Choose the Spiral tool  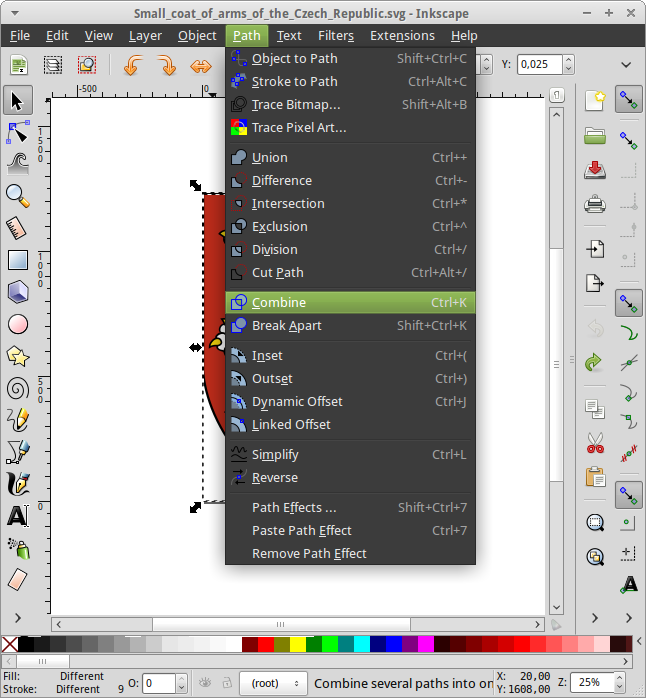point(18,388)
